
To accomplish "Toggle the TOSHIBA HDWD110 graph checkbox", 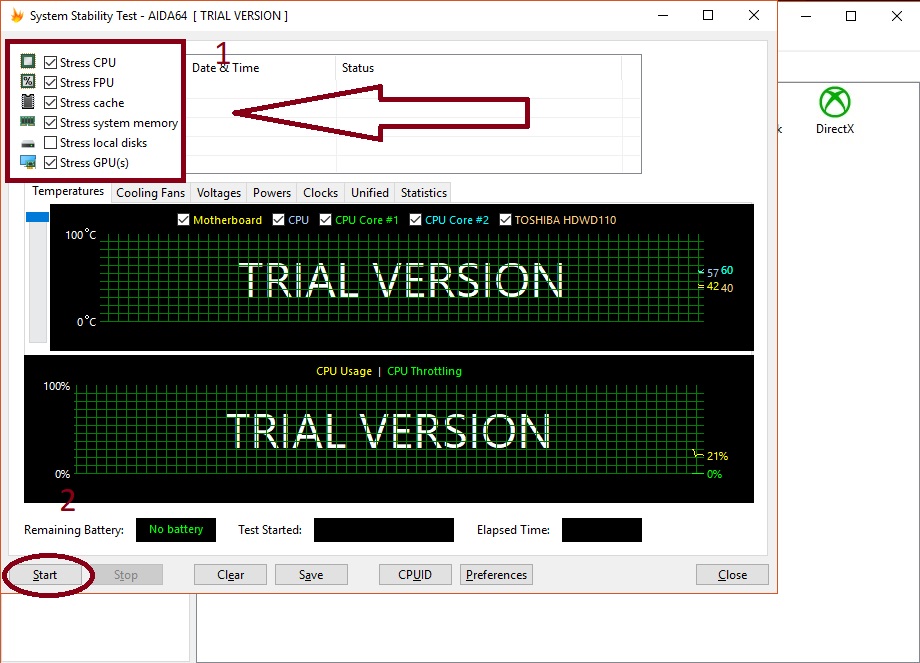I will coord(505,219).
